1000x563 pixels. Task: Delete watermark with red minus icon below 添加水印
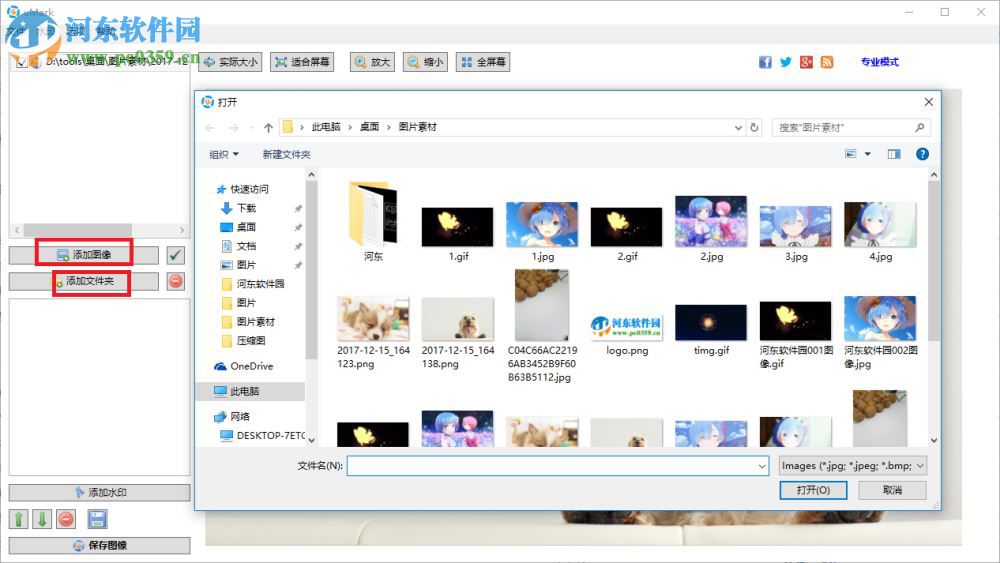tap(66, 519)
